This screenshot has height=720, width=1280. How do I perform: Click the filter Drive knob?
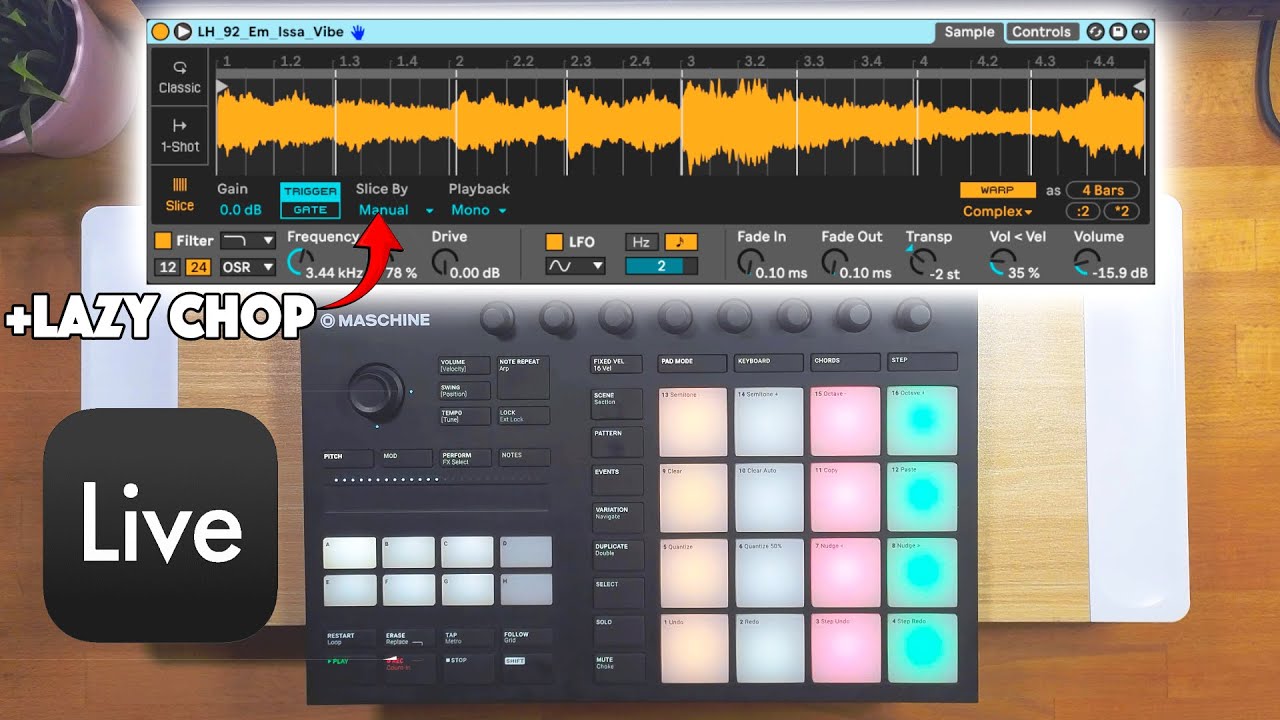[x=443, y=263]
